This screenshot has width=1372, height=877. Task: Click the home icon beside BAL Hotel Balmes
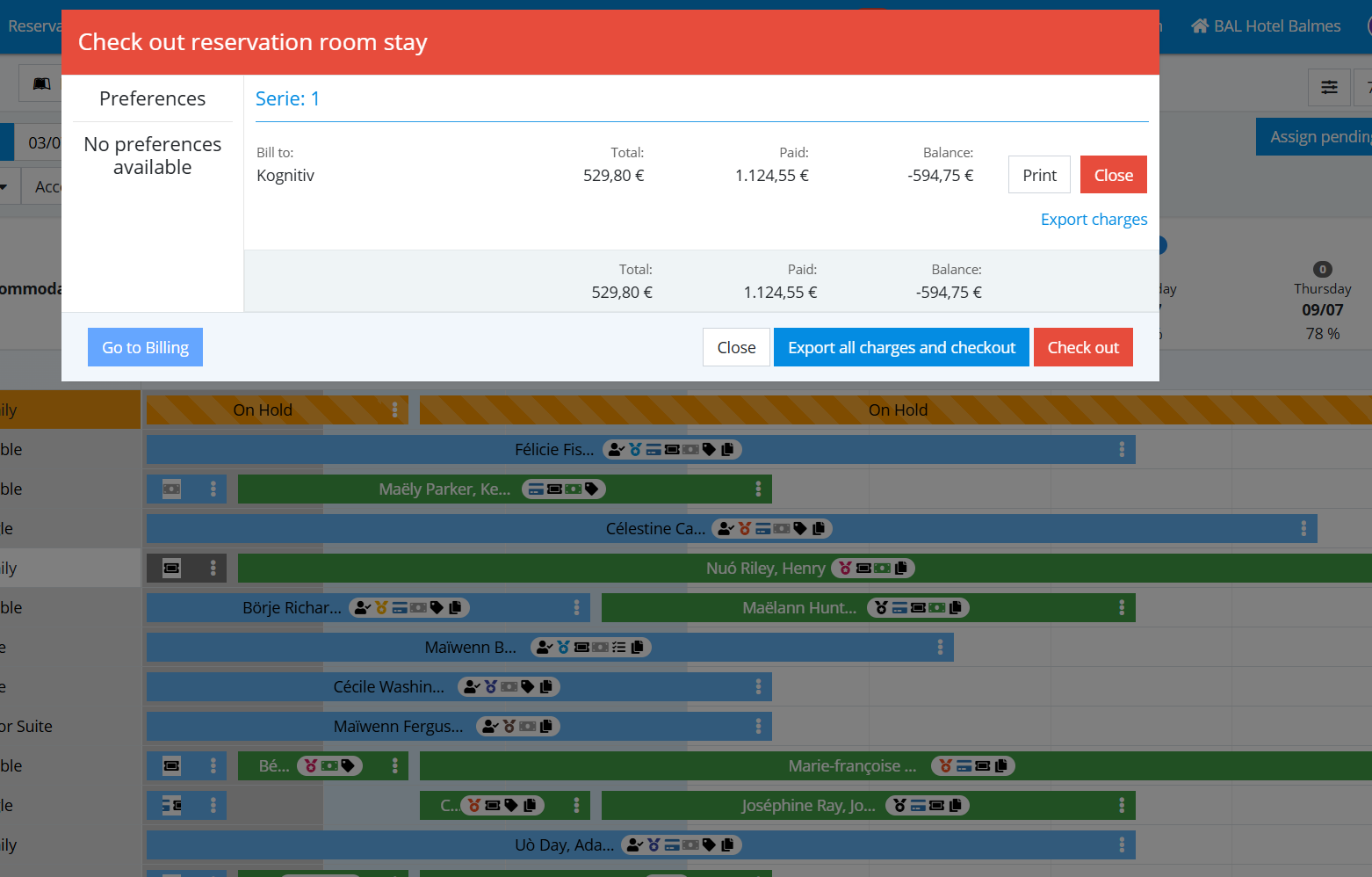1199,25
